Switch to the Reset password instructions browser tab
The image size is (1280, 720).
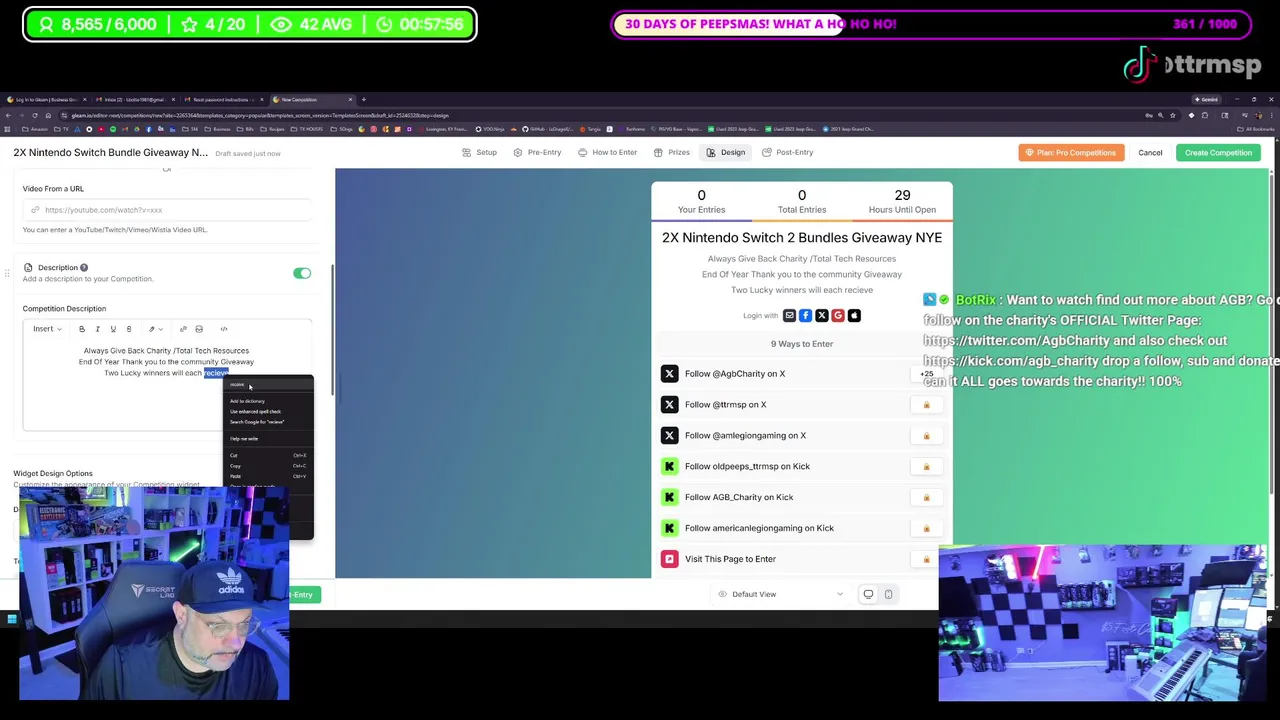[222, 99]
